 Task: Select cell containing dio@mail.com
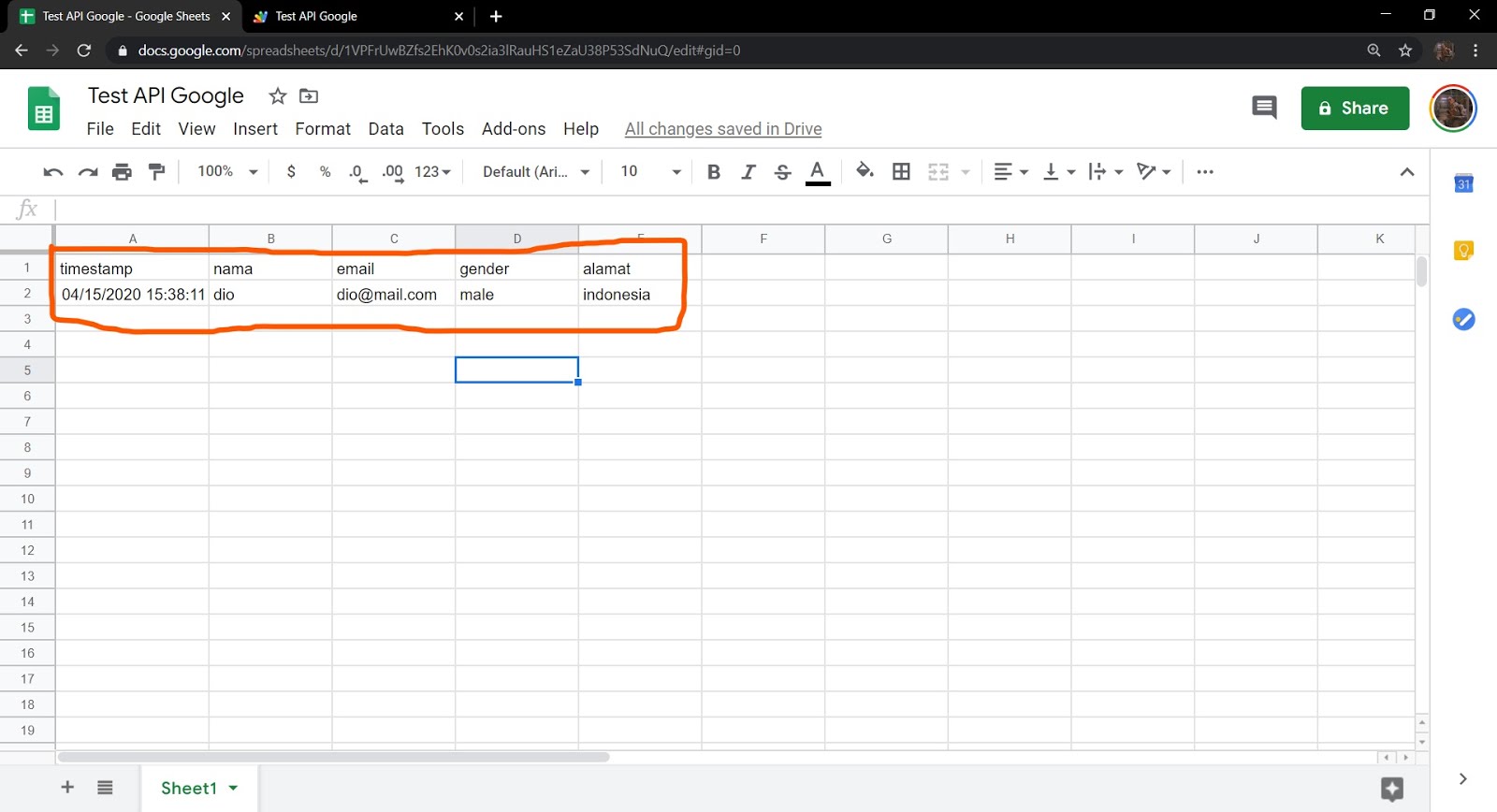[x=394, y=295]
